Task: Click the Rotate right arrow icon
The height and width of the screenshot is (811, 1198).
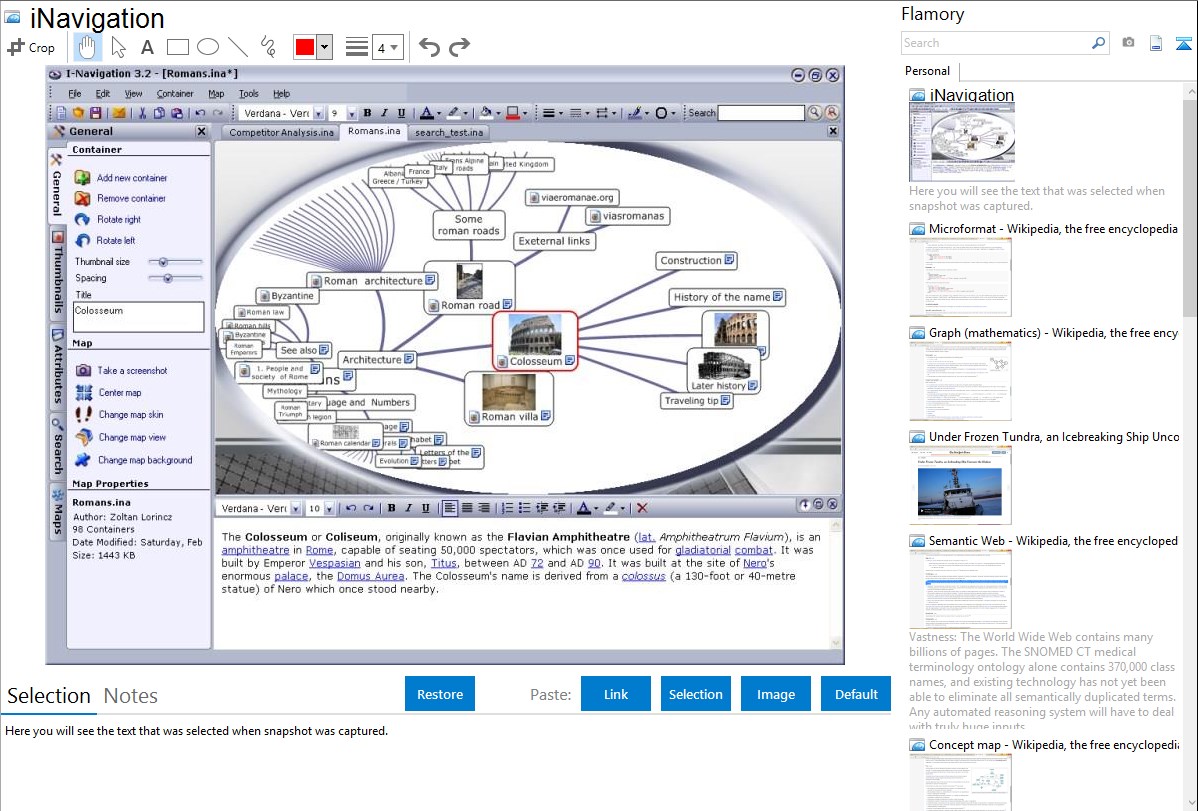Action: click(x=82, y=219)
